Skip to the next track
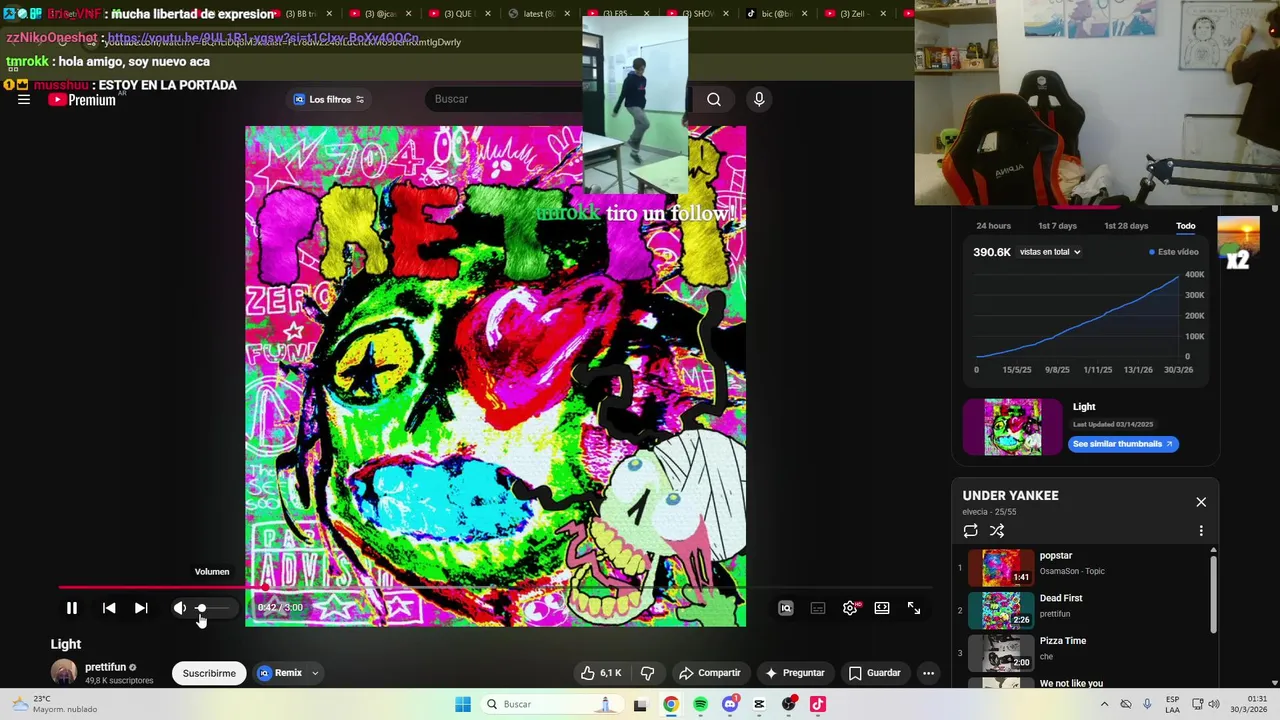The height and width of the screenshot is (720, 1280). pos(141,608)
